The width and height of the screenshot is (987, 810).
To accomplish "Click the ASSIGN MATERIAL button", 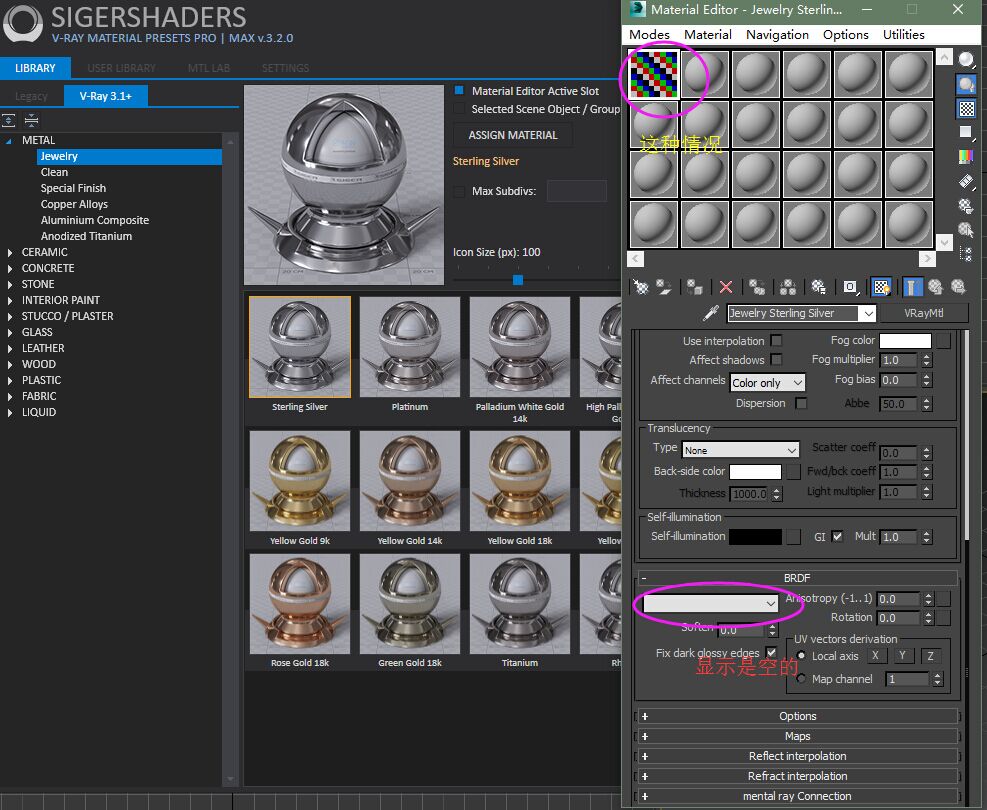I will [512, 135].
